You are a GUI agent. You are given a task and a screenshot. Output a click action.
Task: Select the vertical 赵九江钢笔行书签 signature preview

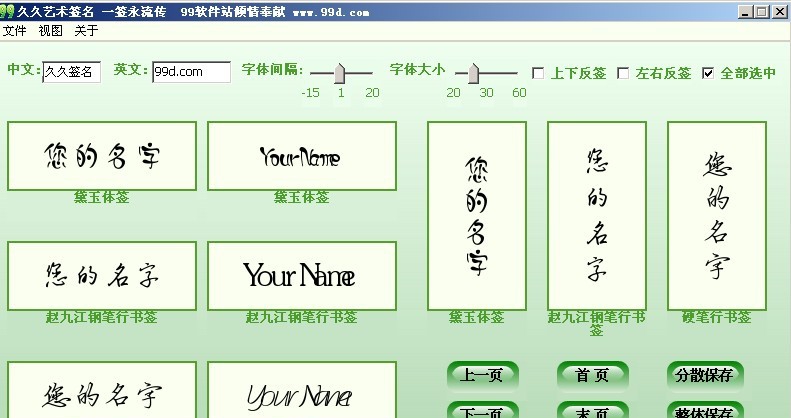click(597, 216)
